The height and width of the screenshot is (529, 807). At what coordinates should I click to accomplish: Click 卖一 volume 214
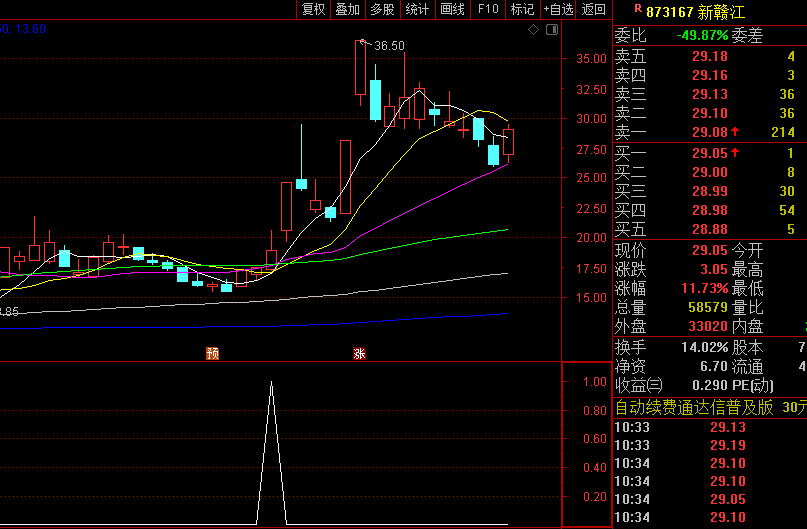tap(783, 132)
